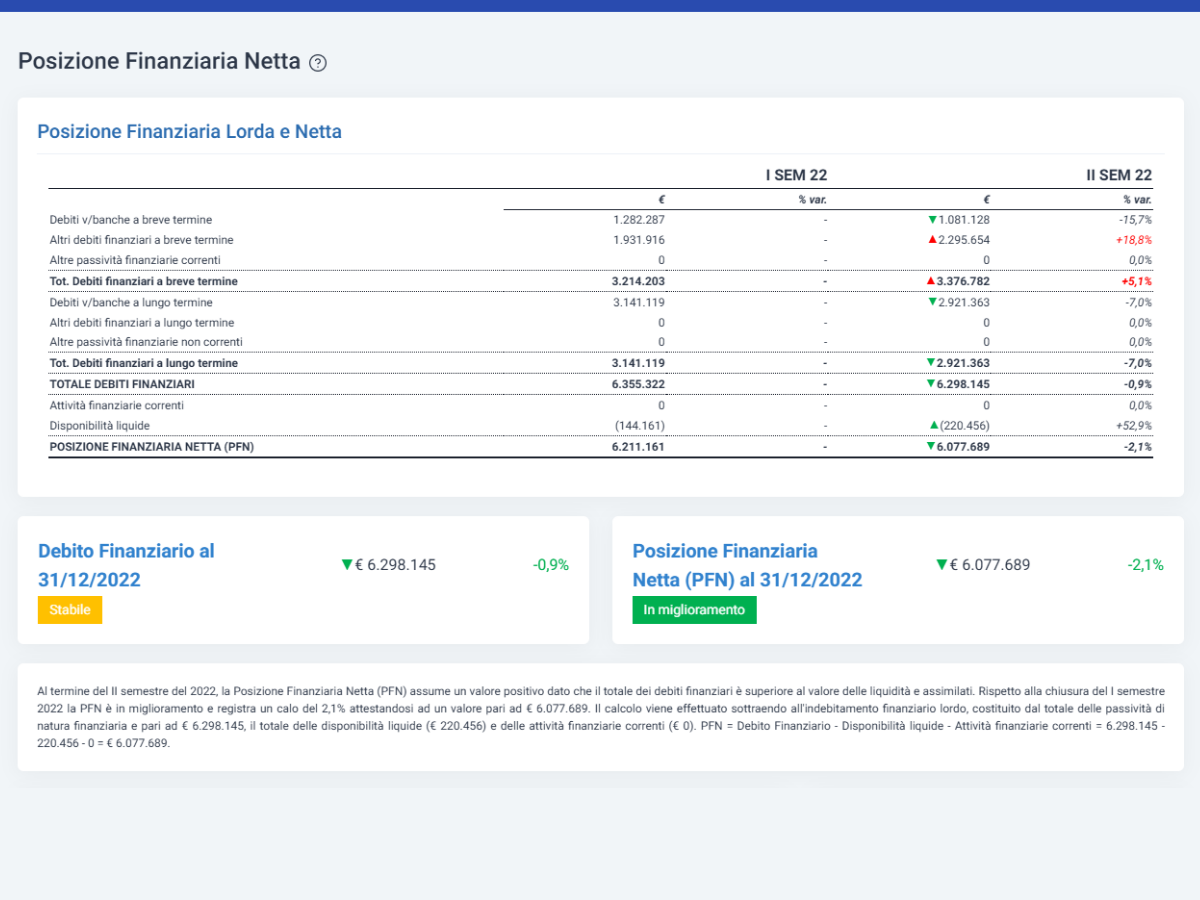Select the II SEM 22 column header

tap(1119, 175)
